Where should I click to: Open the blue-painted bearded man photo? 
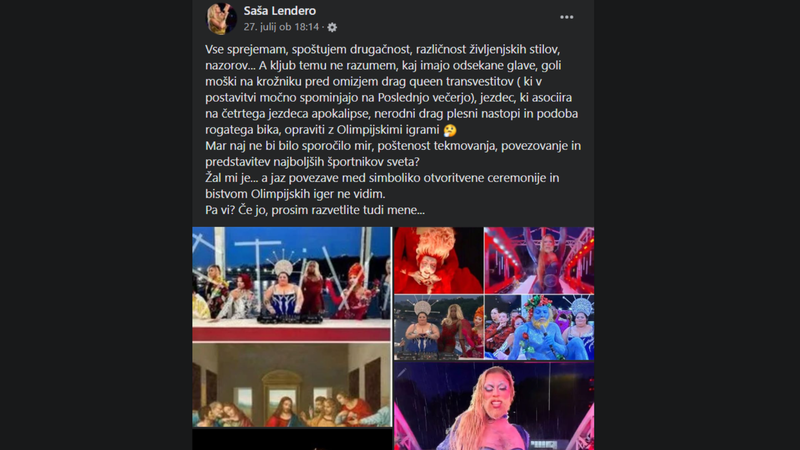coord(539,328)
